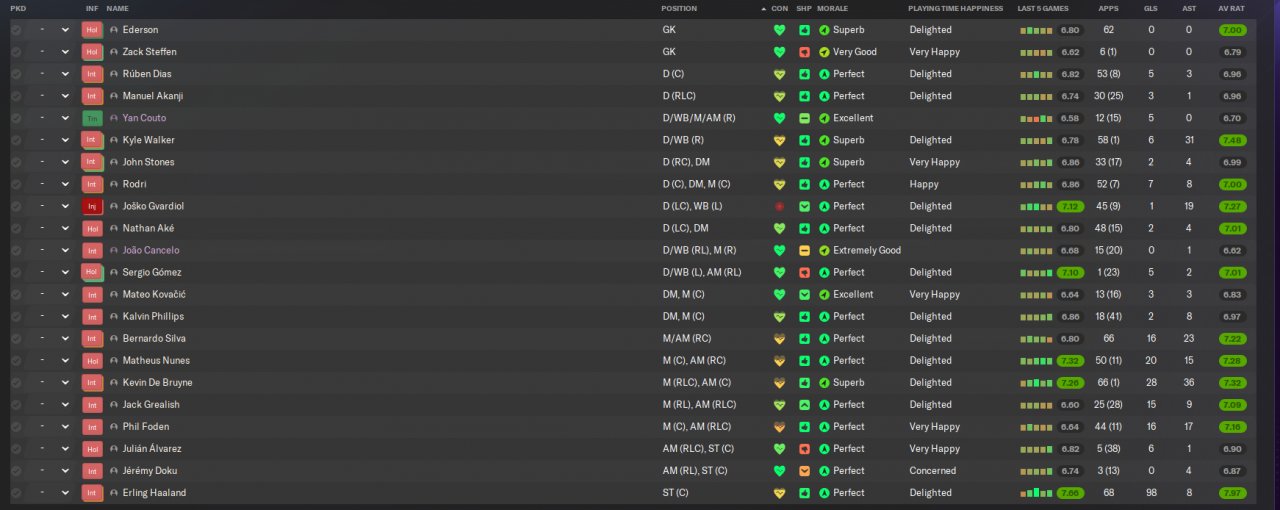Toggle the picked checkmark for Erling Haaland
Image resolution: width=1280 pixels, height=510 pixels.
[x=16, y=493]
